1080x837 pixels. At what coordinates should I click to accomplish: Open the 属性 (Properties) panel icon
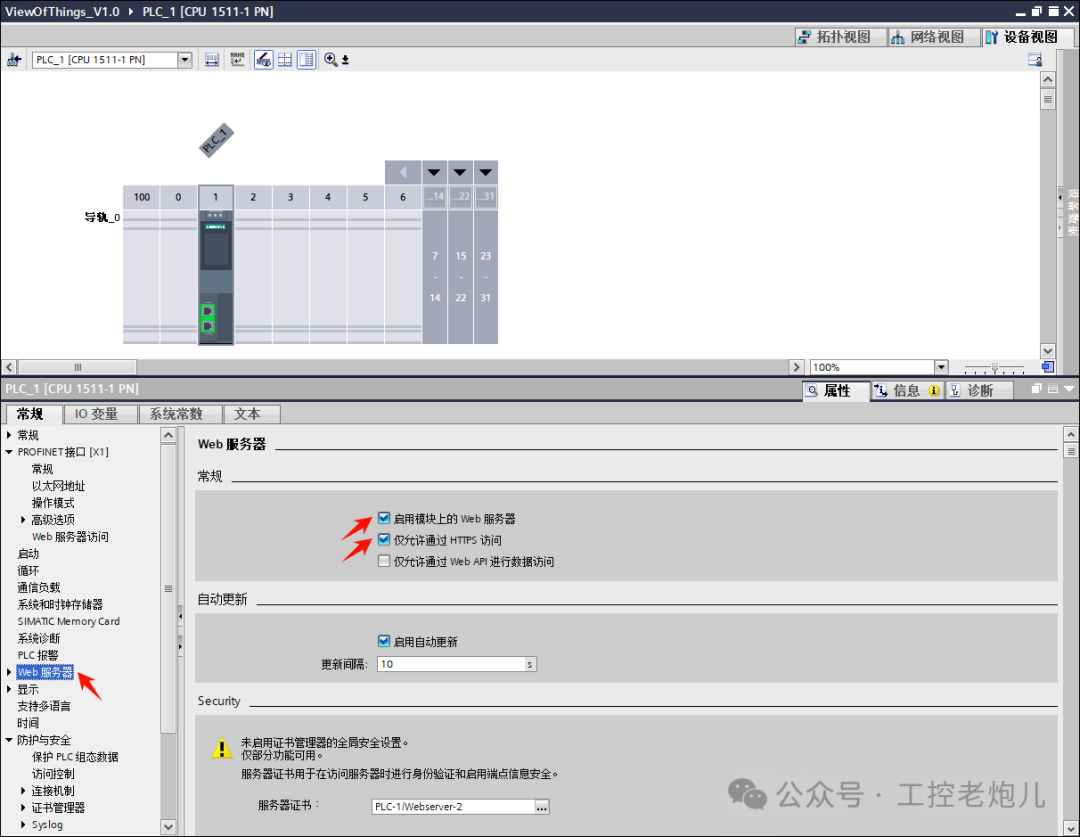835,390
